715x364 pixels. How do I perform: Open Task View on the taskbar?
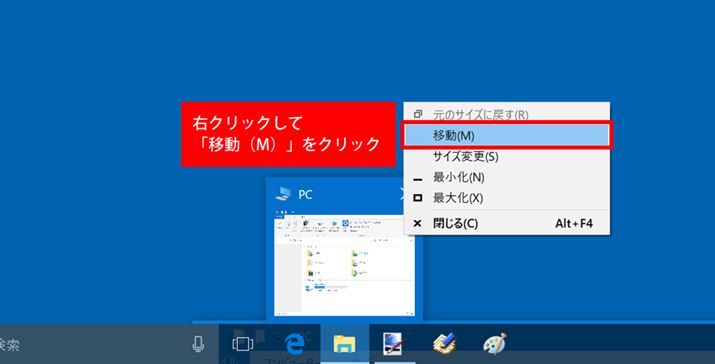point(243,344)
